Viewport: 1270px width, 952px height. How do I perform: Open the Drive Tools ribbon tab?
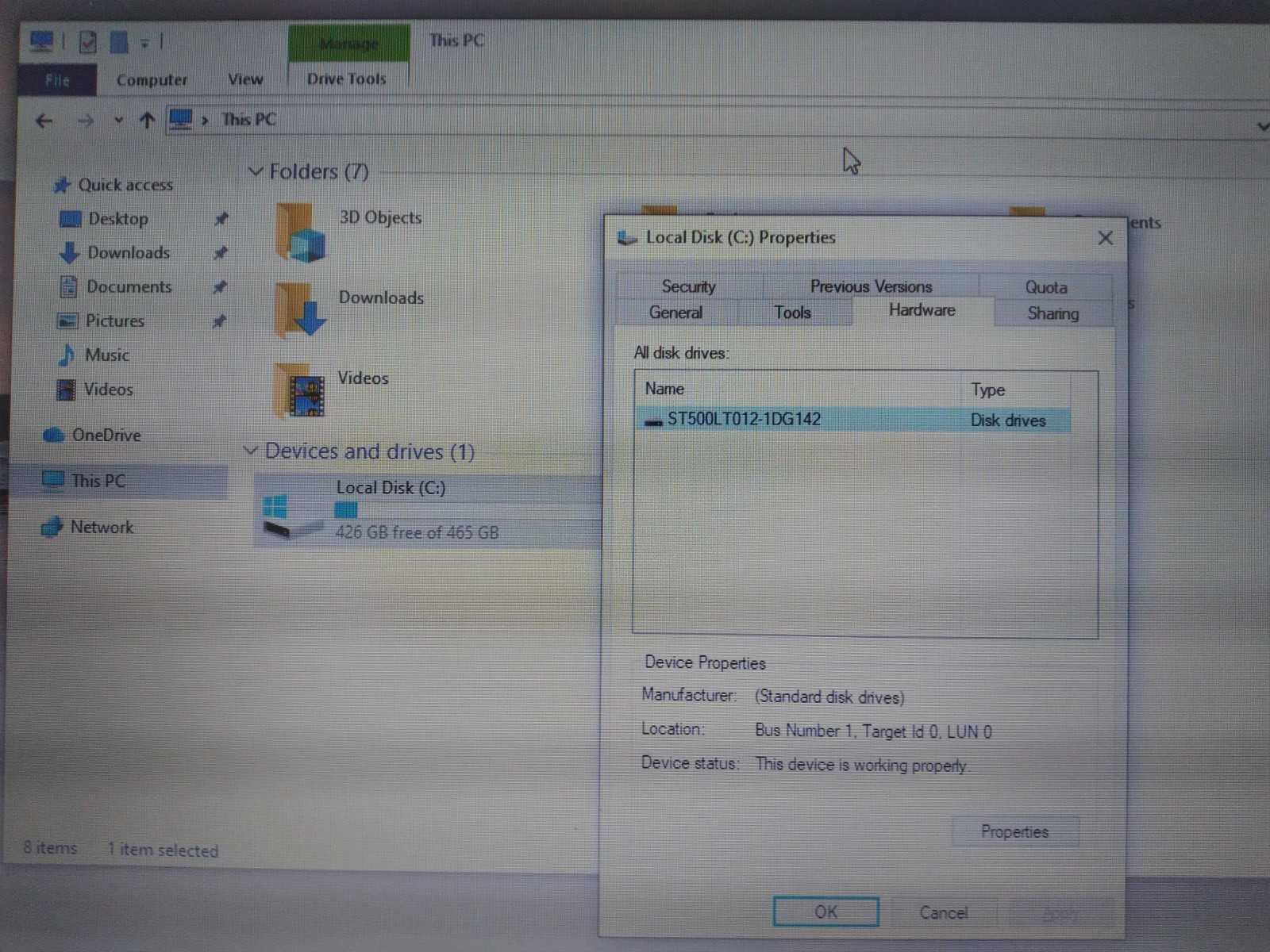[347, 79]
